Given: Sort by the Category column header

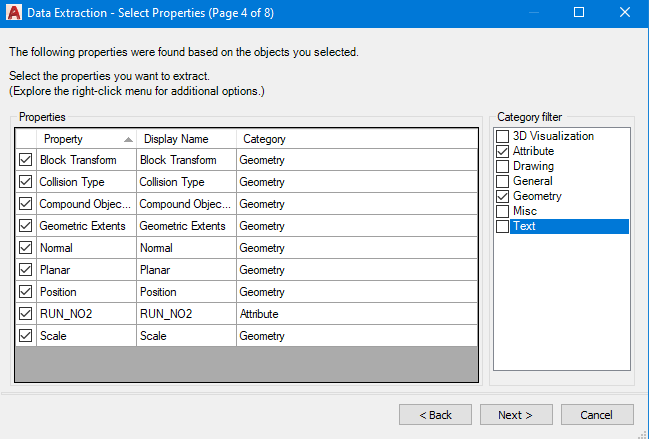Looking at the screenshot, I should pos(357,139).
